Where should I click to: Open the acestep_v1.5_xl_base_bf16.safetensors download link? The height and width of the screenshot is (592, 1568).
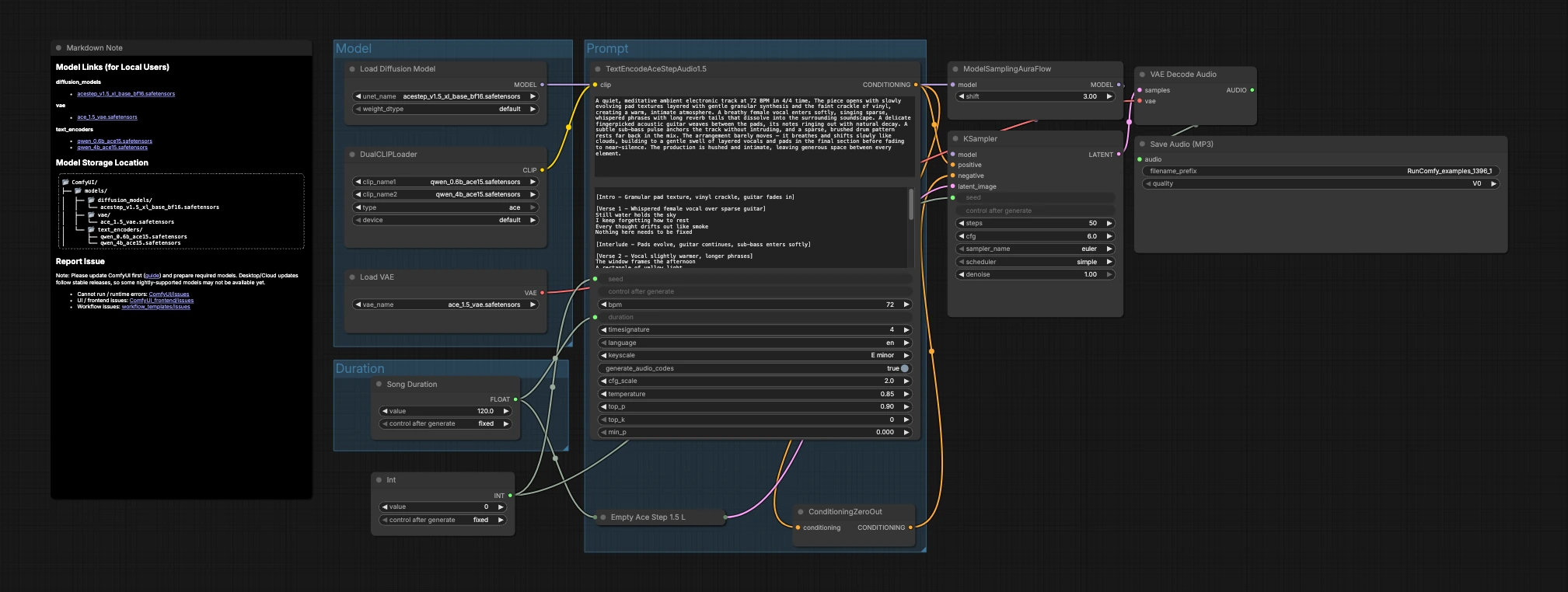[126, 94]
